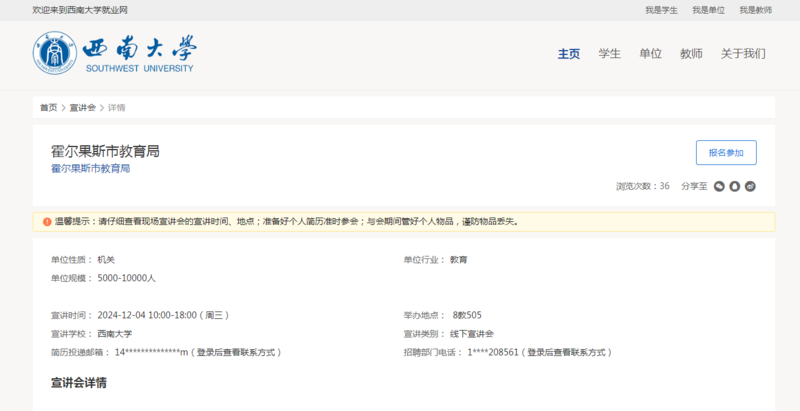Screen dimensions: 800x411
Task: Click 分享至 label
Action: pos(694,186)
